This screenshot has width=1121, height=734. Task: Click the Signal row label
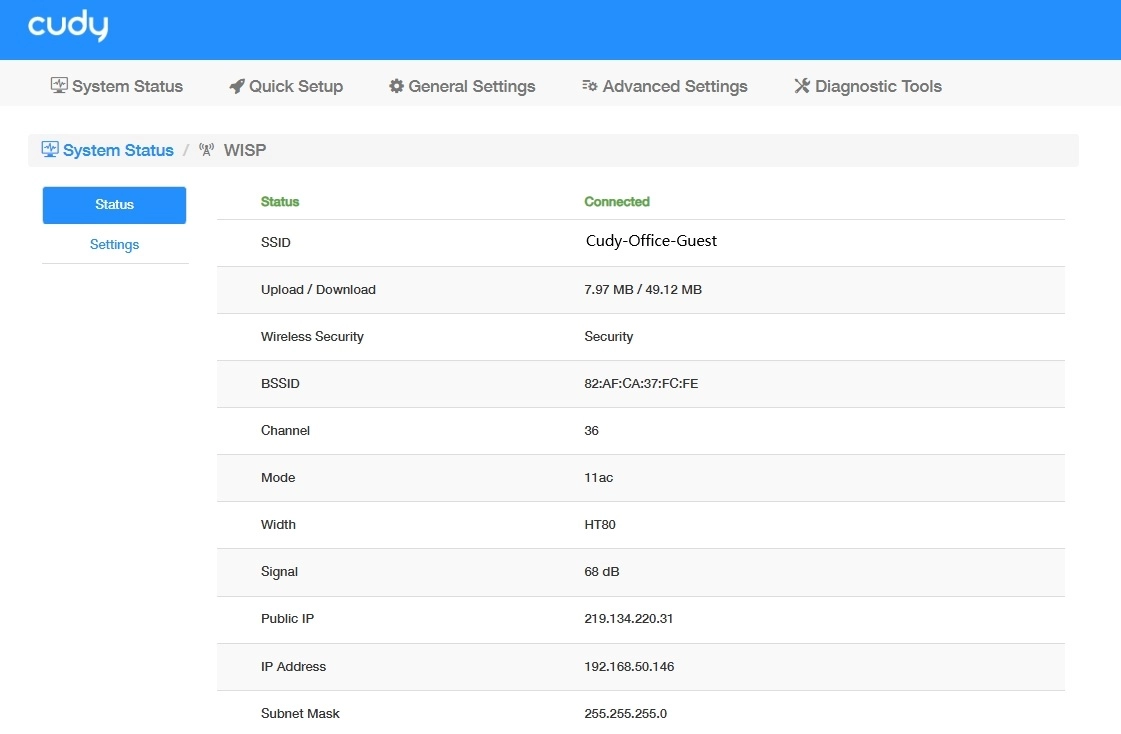tap(279, 572)
